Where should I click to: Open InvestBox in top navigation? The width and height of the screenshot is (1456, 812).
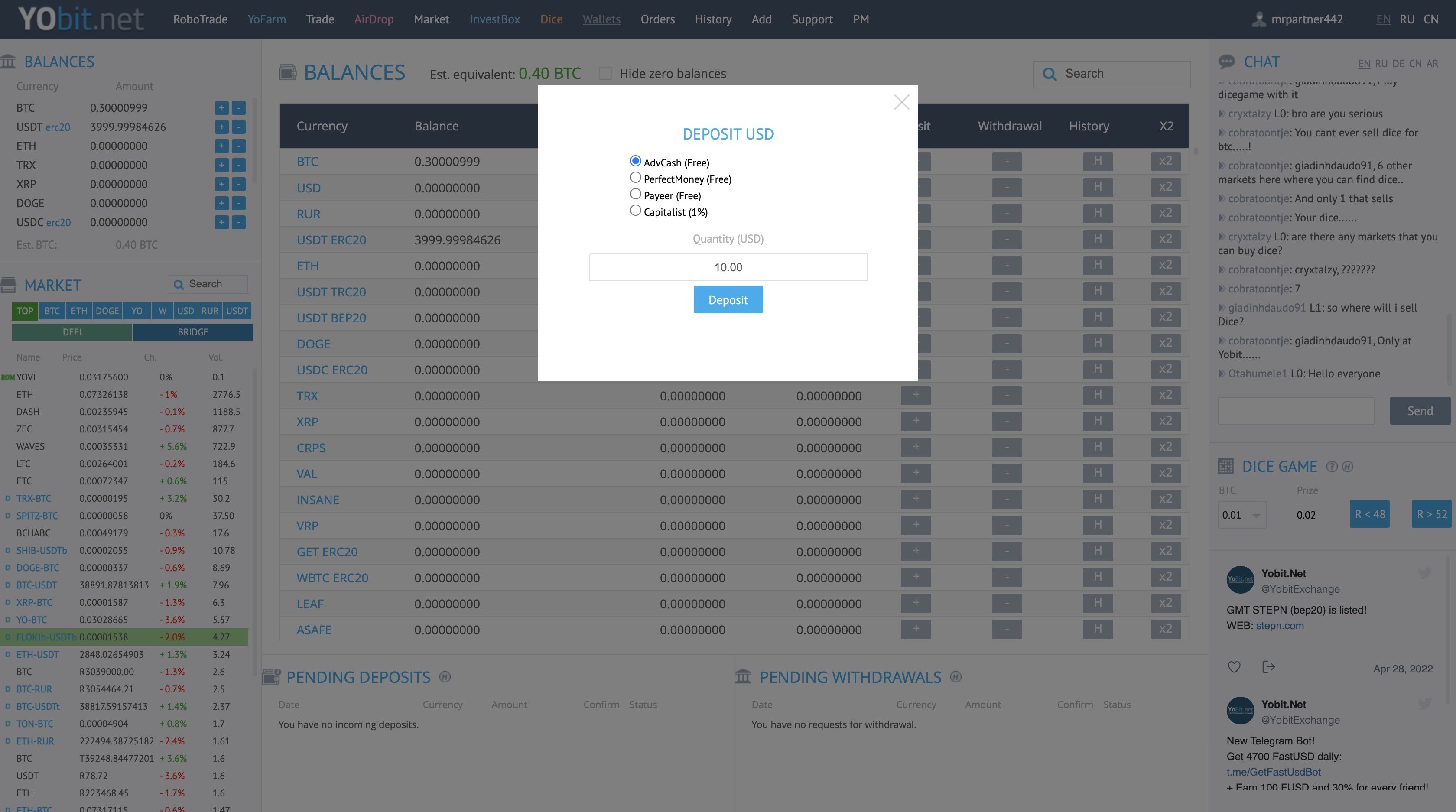tap(494, 19)
